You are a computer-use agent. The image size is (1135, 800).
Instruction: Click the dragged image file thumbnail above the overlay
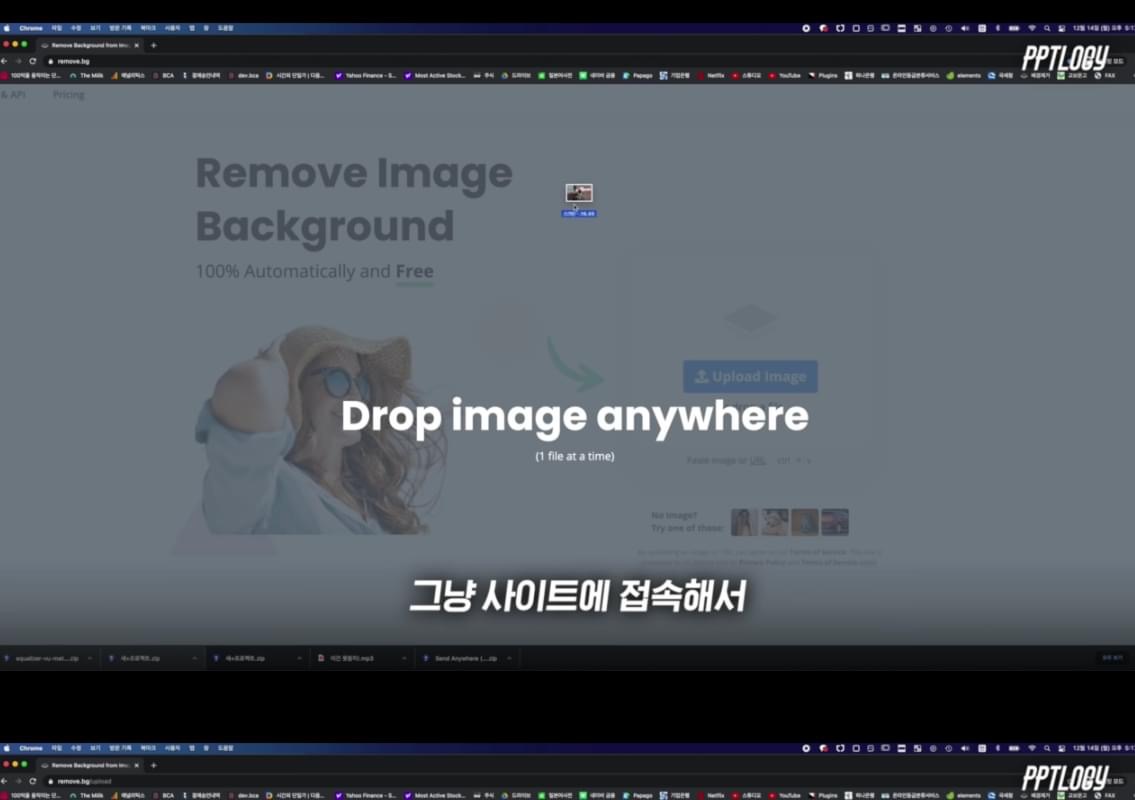[579, 193]
